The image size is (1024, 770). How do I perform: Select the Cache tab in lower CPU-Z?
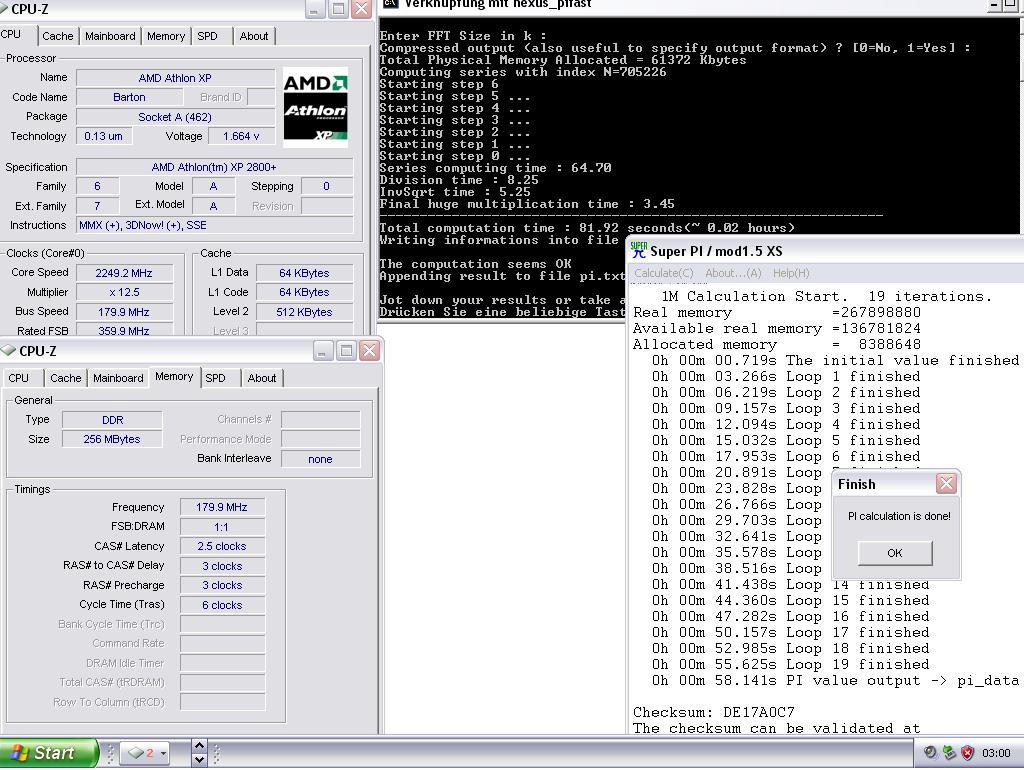click(66, 377)
